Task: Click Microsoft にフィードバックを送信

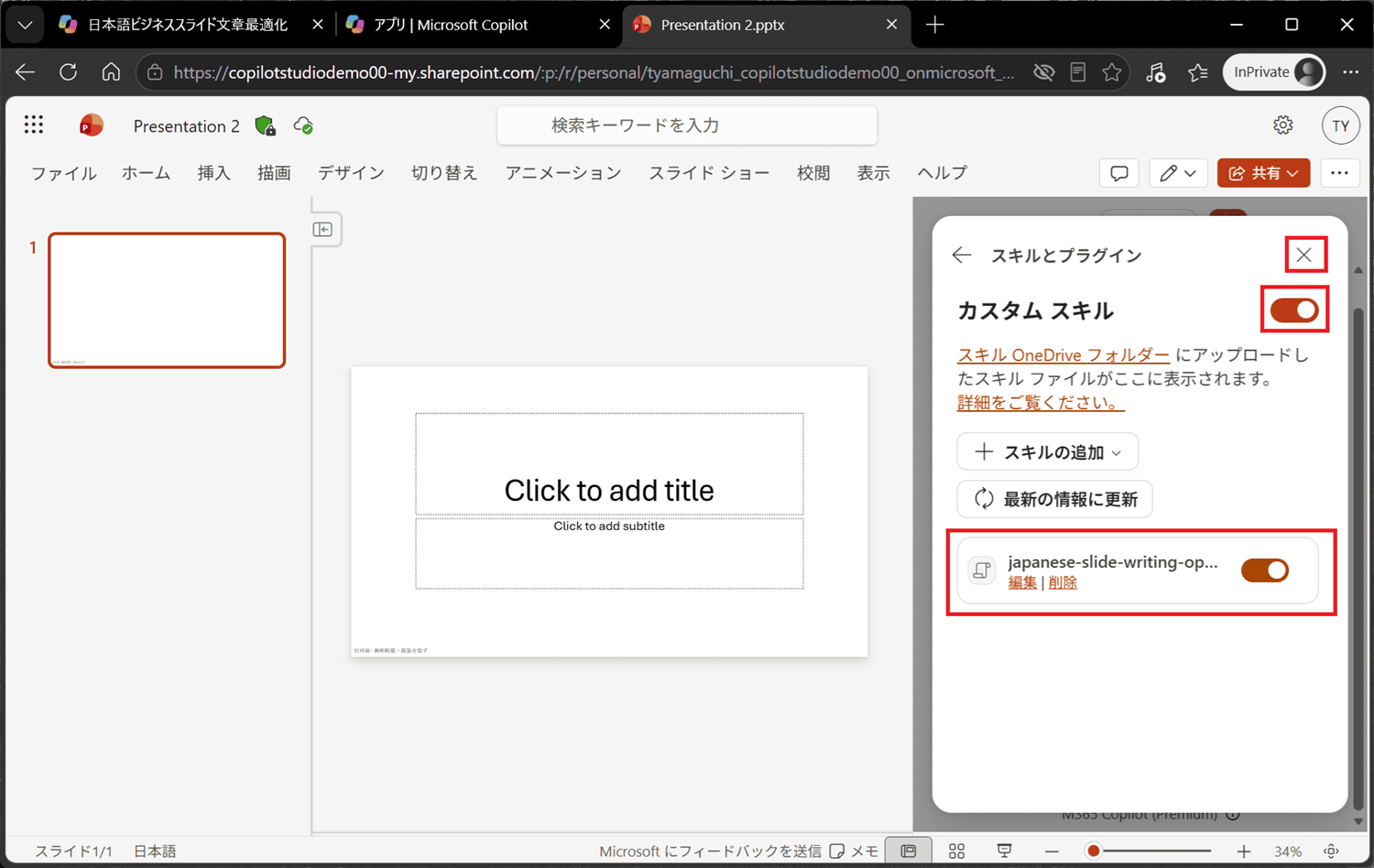Action: (x=710, y=852)
